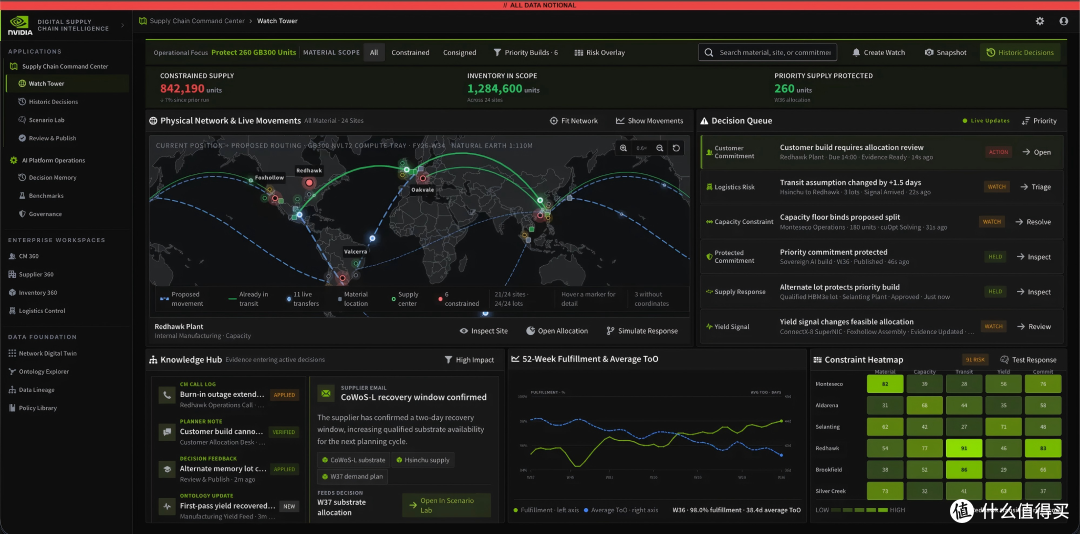The height and width of the screenshot is (534, 1080).
Task: Click the Logistics Control truck icon
Action: pos(12,311)
